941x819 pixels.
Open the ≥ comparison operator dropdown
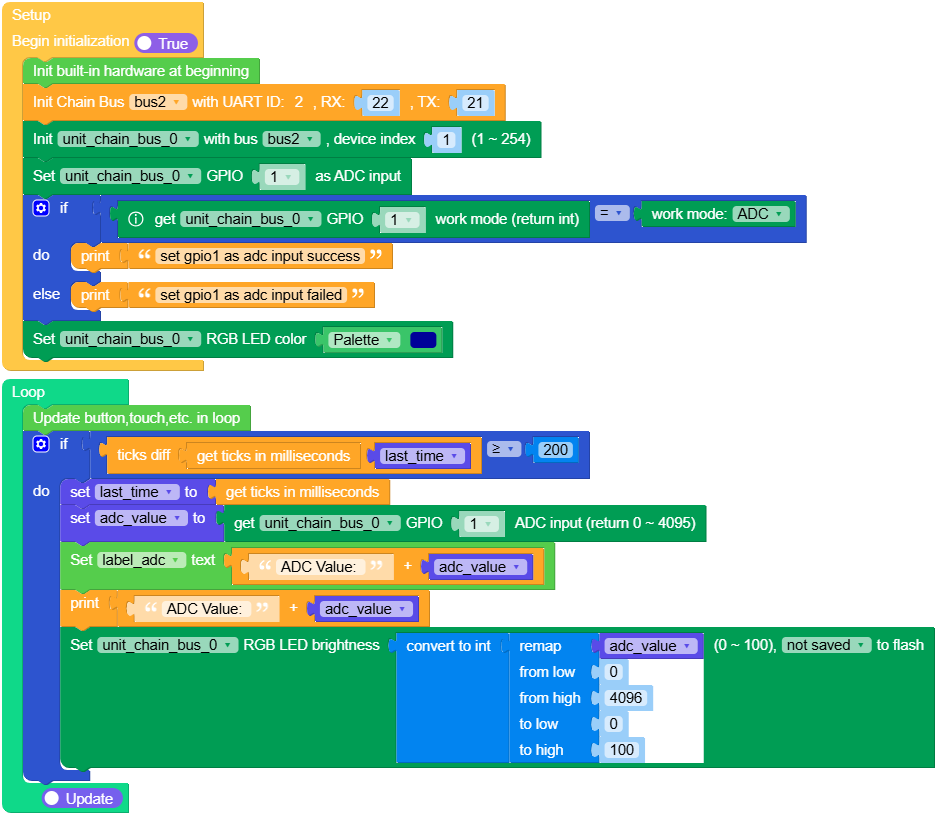click(x=504, y=449)
